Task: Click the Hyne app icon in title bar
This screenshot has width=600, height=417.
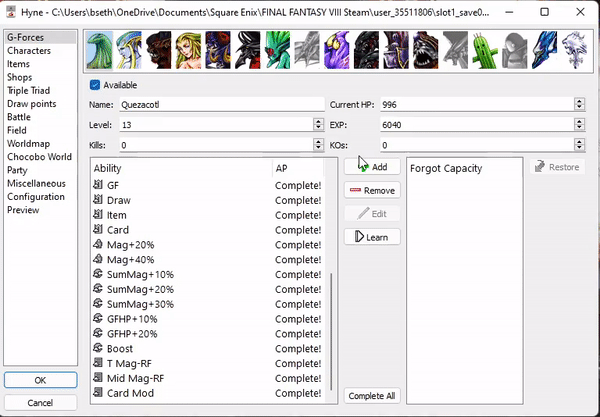Action: [11, 12]
